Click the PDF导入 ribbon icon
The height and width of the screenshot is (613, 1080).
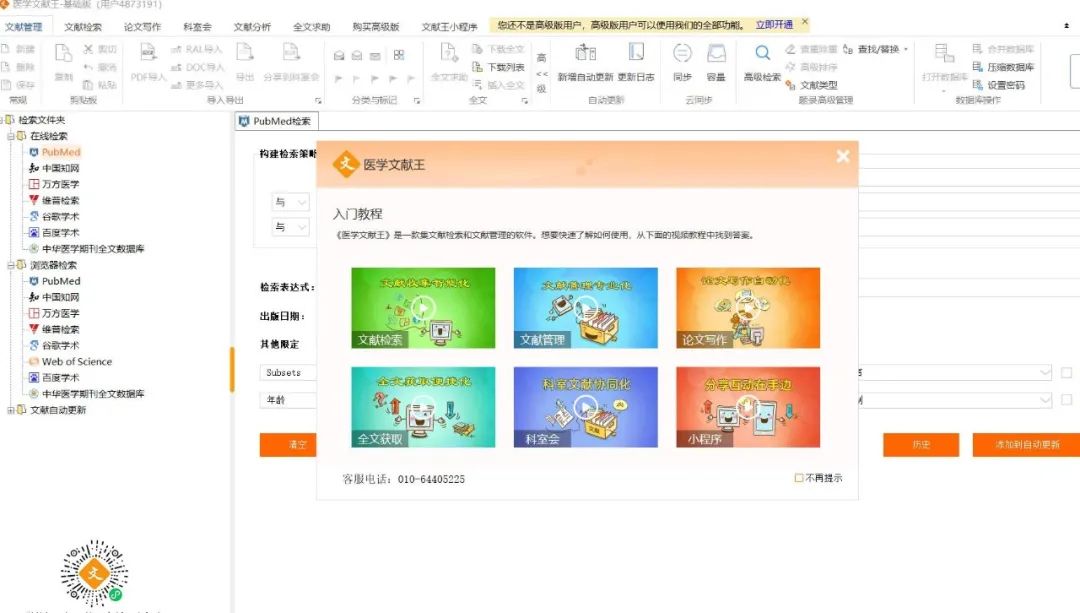pyautogui.click(x=148, y=53)
